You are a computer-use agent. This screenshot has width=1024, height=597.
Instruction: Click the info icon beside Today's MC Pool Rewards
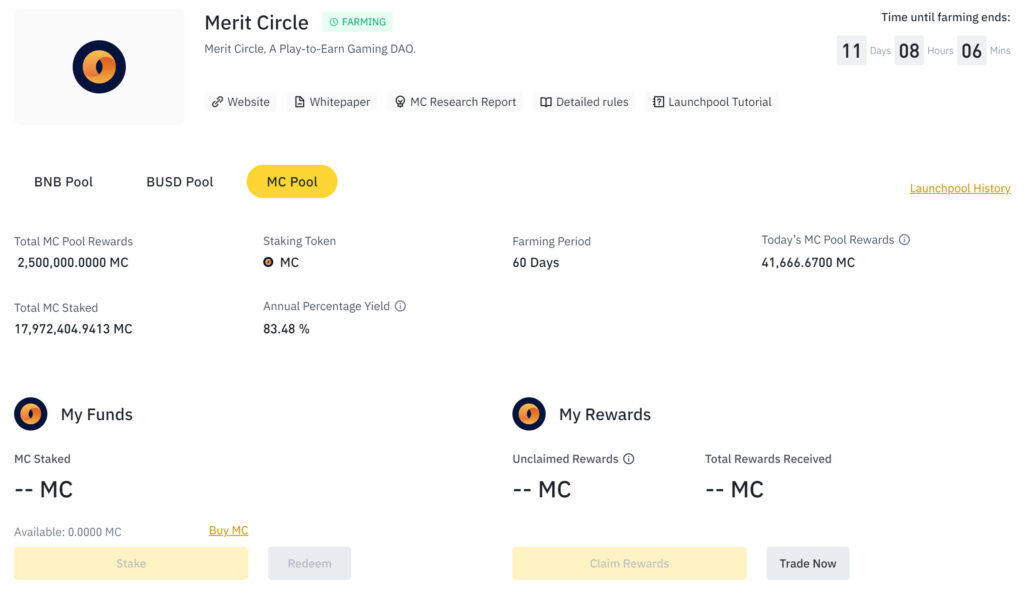[904, 240]
